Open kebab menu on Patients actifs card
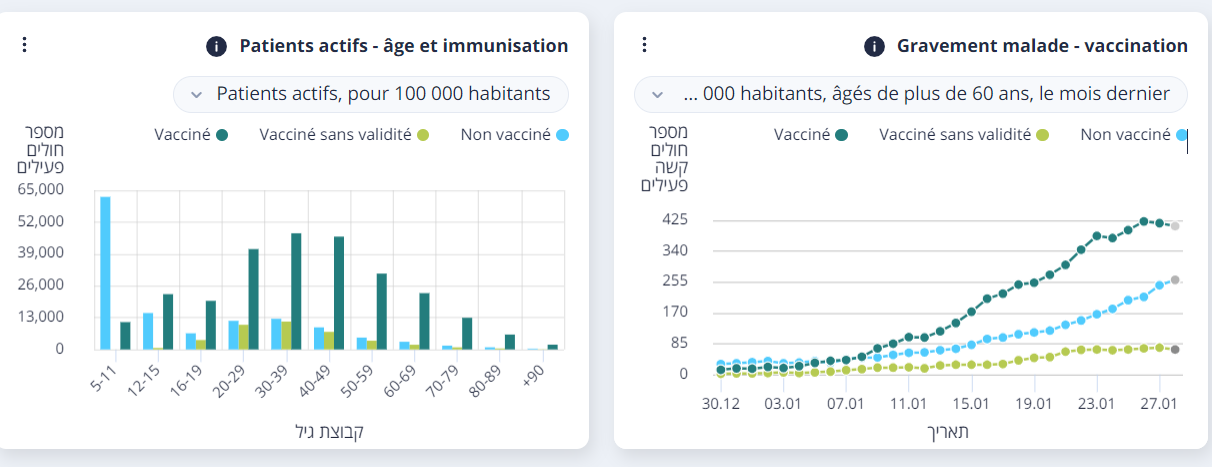The width and height of the screenshot is (1212, 467). [25, 44]
